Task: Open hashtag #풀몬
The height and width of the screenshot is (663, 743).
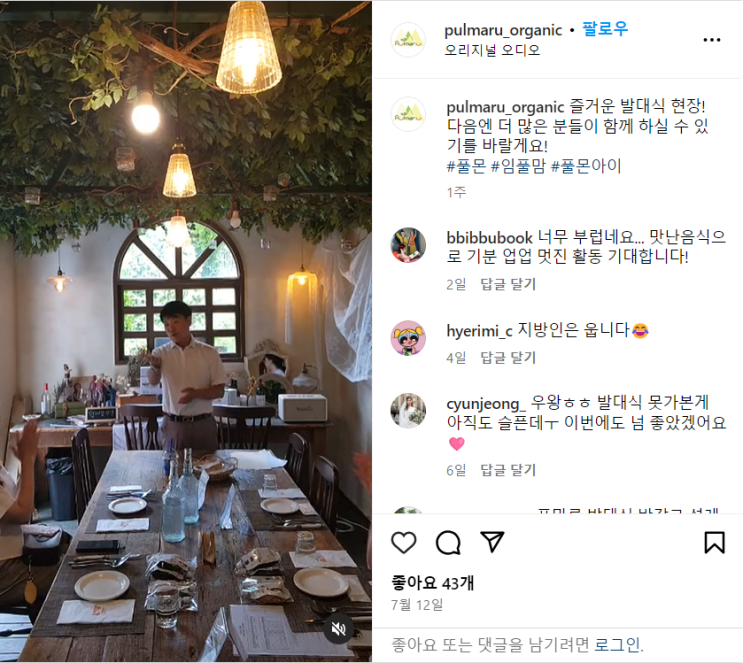Action: [x=467, y=166]
